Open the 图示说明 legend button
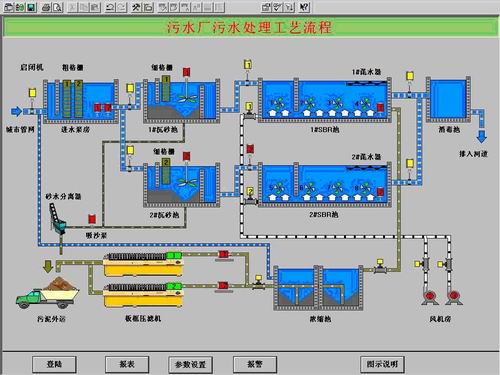Viewport: 500px width, 375px height. 382,364
